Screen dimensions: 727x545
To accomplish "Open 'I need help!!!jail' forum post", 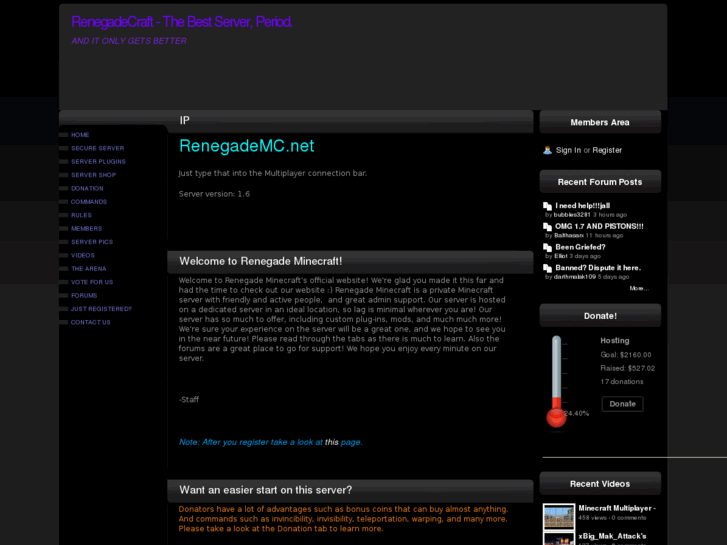I will click(582, 206).
